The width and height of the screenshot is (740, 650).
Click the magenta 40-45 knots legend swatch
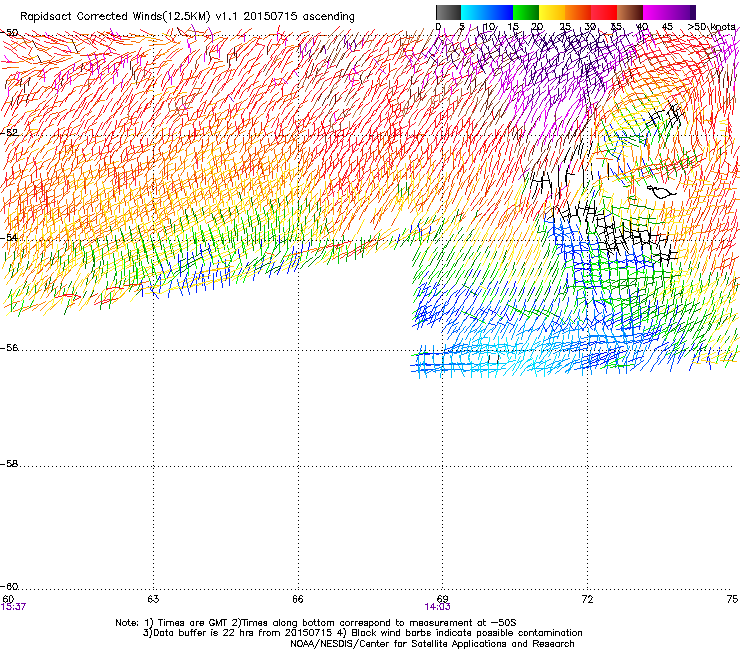[x=656, y=12]
